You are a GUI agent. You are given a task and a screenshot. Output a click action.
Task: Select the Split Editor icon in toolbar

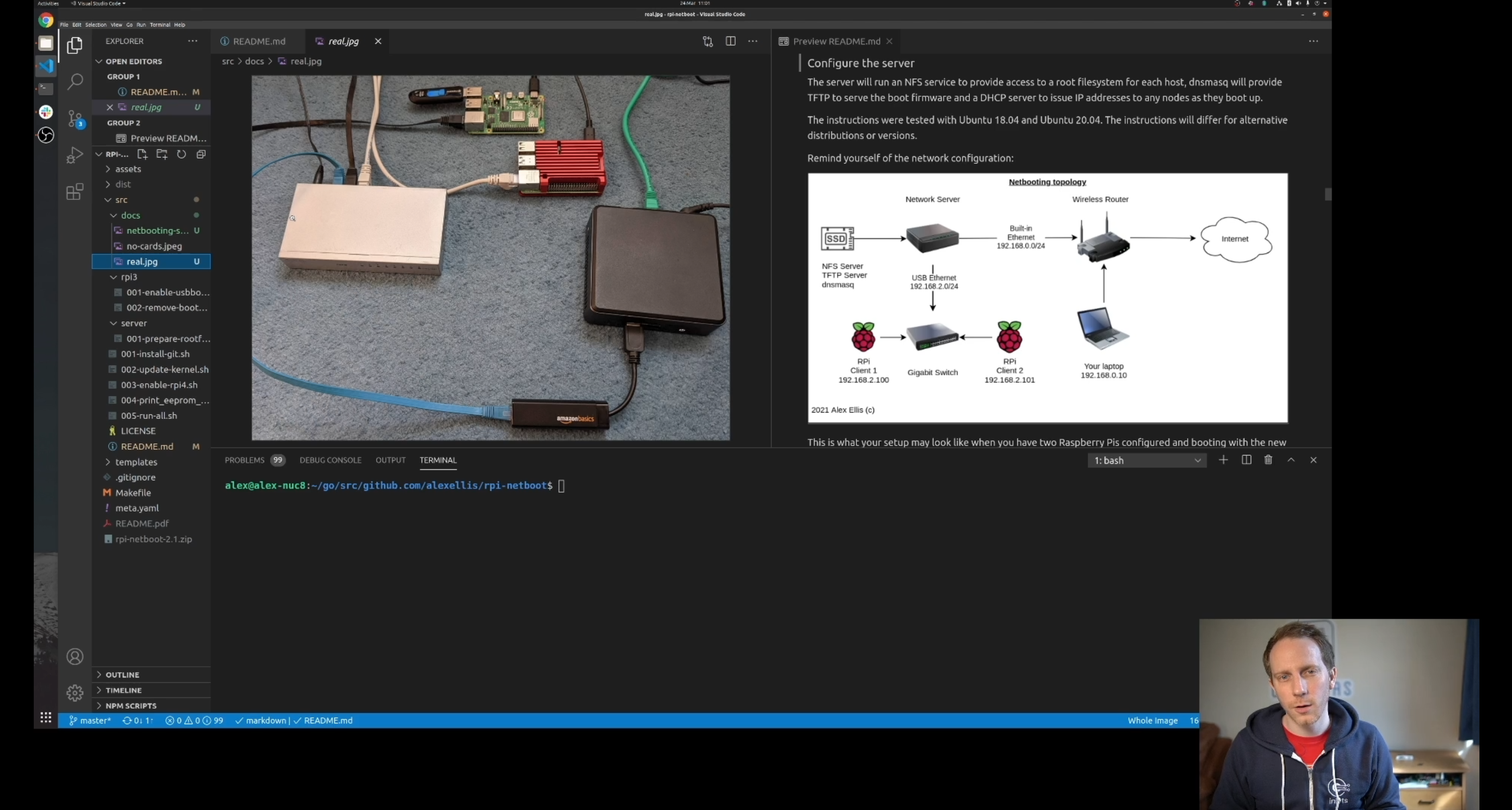click(x=730, y=41)
